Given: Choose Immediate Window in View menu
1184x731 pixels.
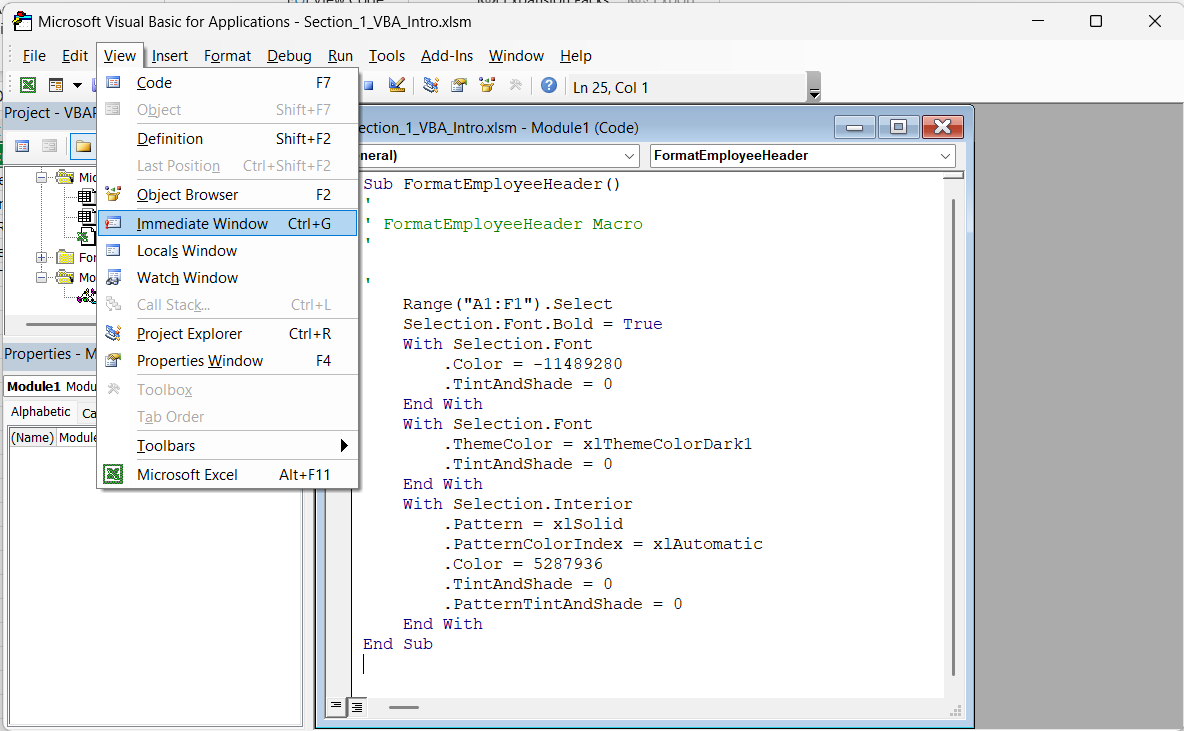Looking at the screenshot, I should [x=228, y=224].
